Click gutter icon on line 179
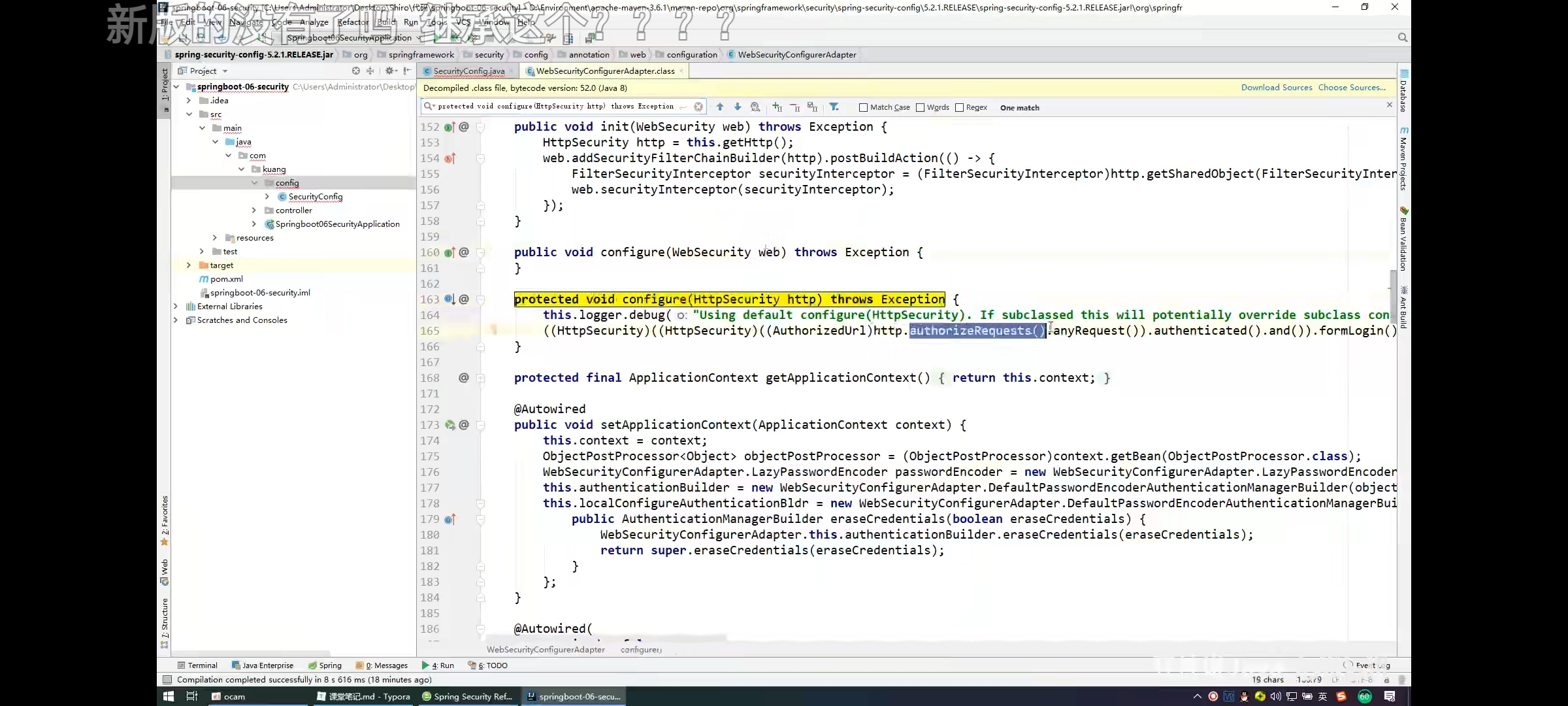 point(449,519)
